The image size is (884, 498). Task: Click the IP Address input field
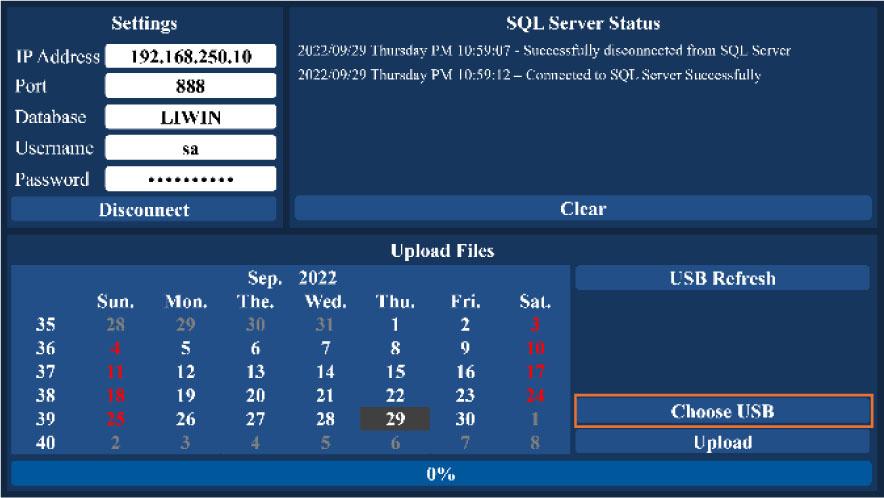pyautogui.click(x=190, y=56)
